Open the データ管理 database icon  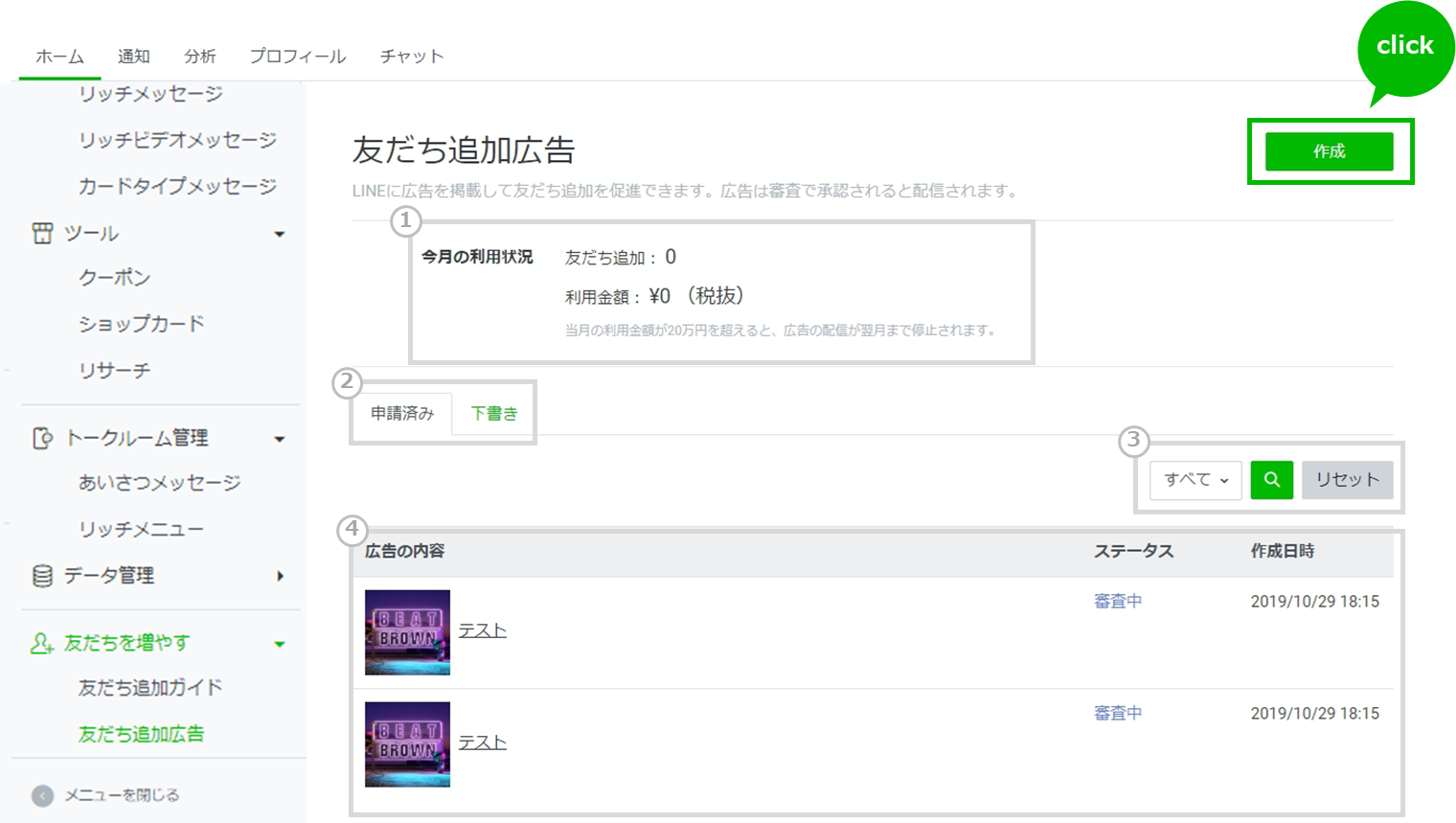[43, 576]
